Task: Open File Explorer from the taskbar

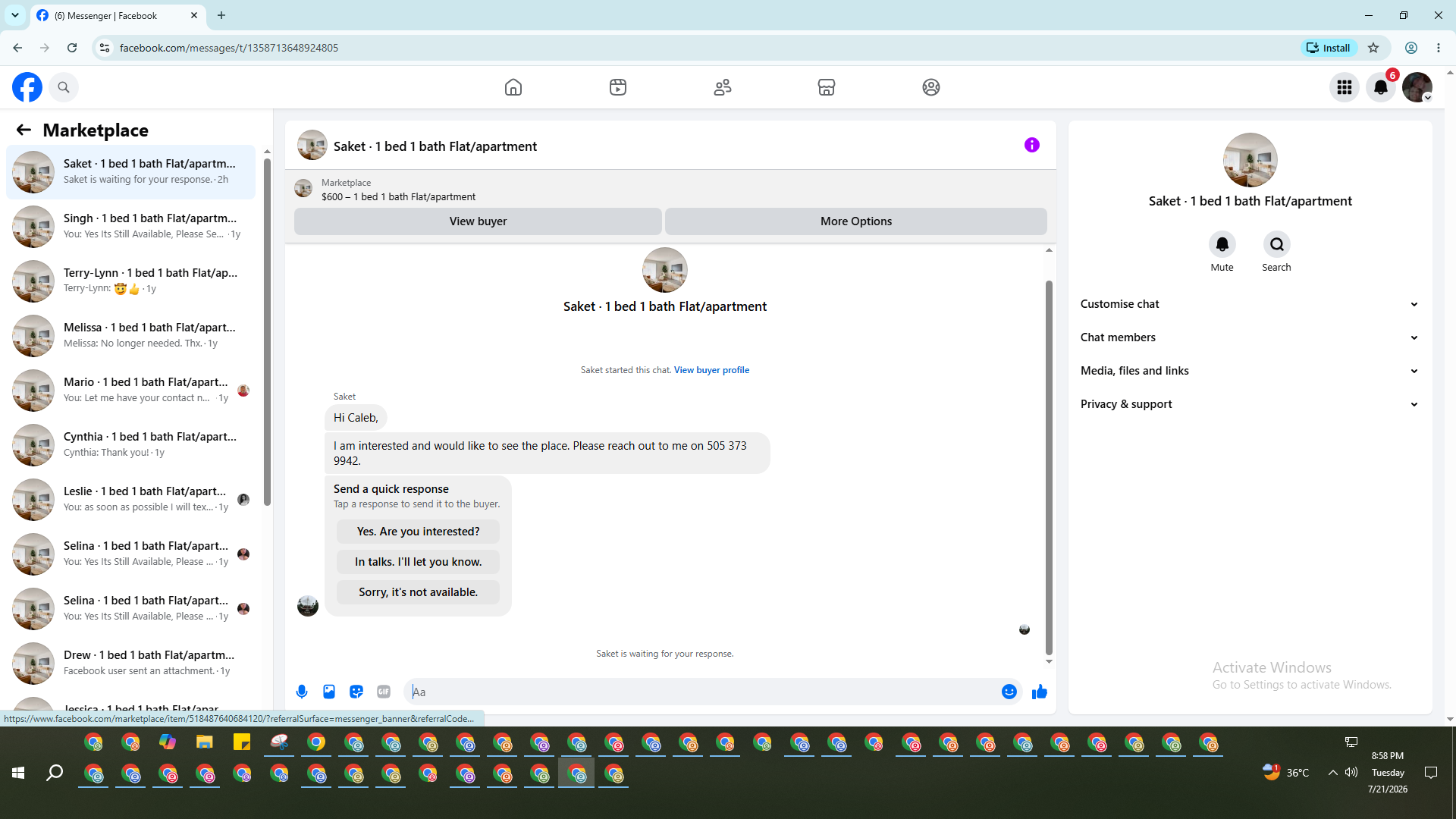Action: click(x=205, y=742)
